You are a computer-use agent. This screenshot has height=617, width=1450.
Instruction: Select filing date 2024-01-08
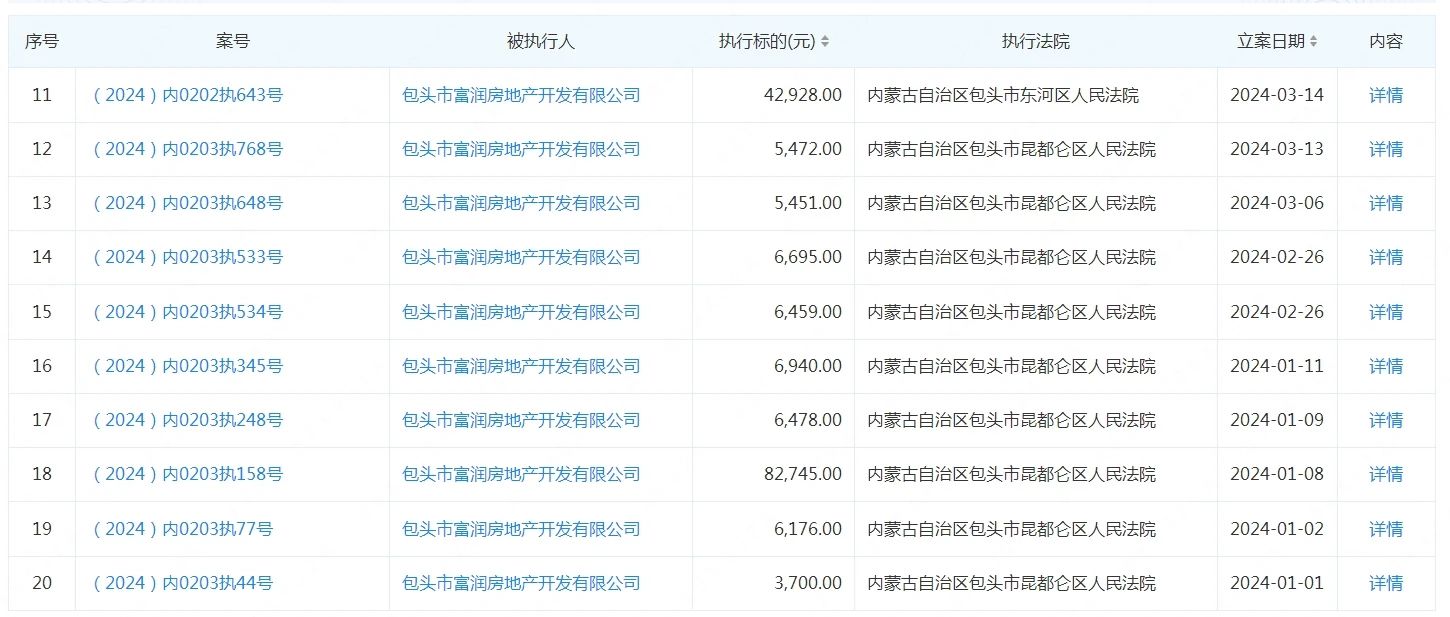point(1277,474)
